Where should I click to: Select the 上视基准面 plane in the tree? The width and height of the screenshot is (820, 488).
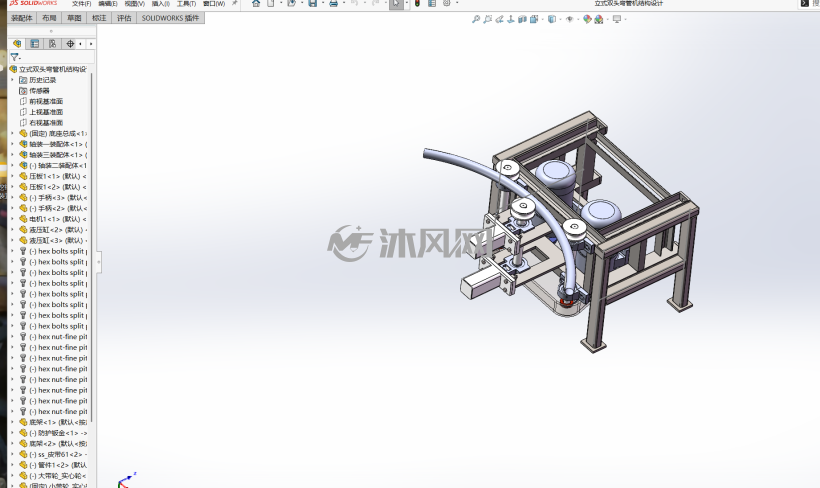pyautogui.click(x=46, y=112)
